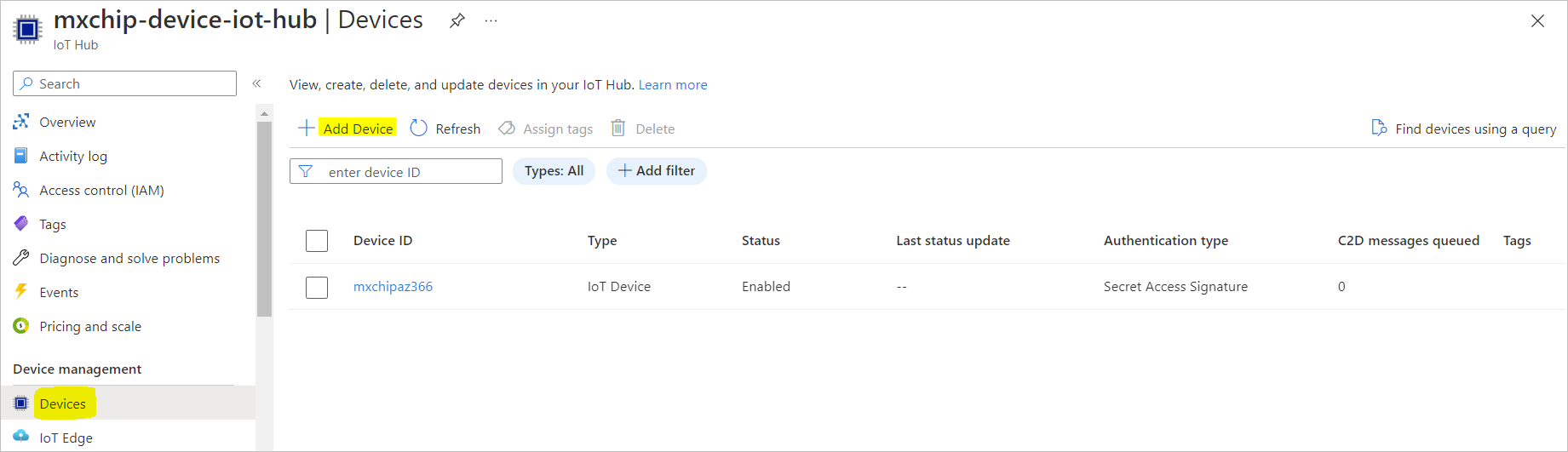Open the ellipsis more options menu
1568x452 pixels.
[x=491, y=20]
